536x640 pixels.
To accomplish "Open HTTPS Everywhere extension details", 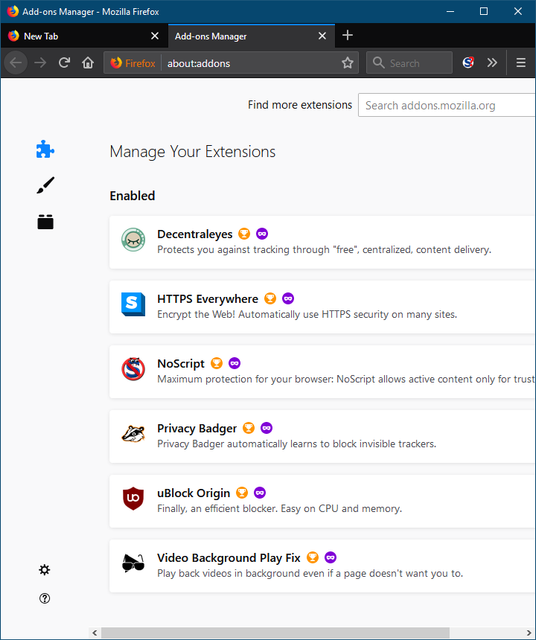I will (322, 307).
